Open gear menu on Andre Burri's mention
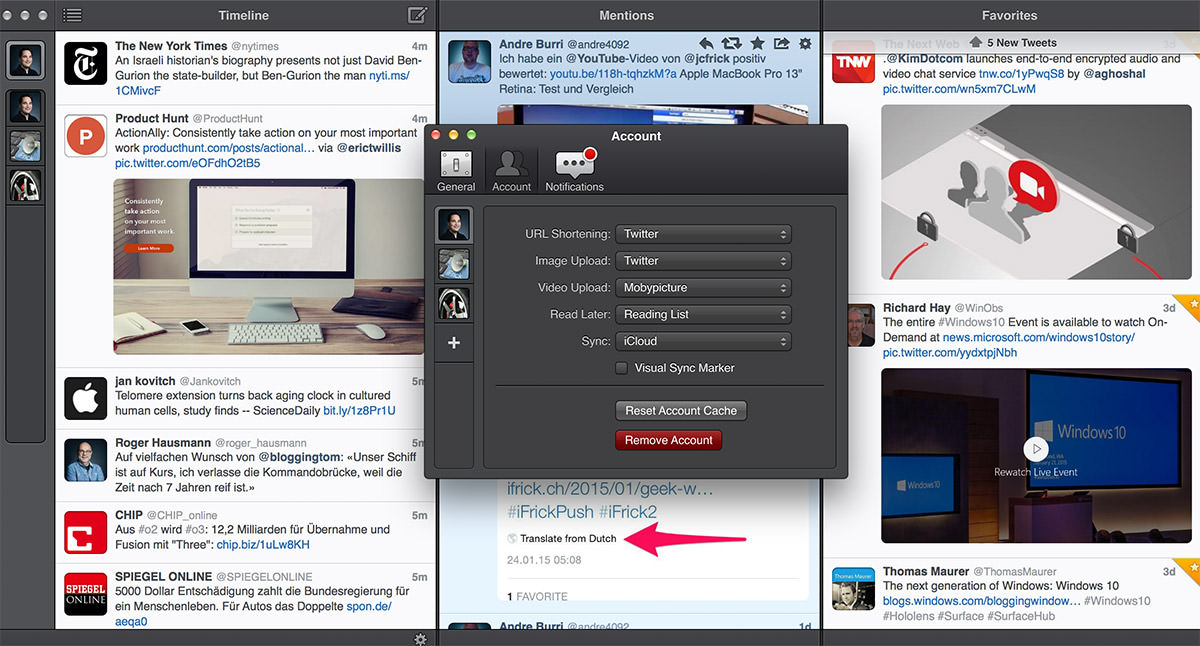 [806, 44]
